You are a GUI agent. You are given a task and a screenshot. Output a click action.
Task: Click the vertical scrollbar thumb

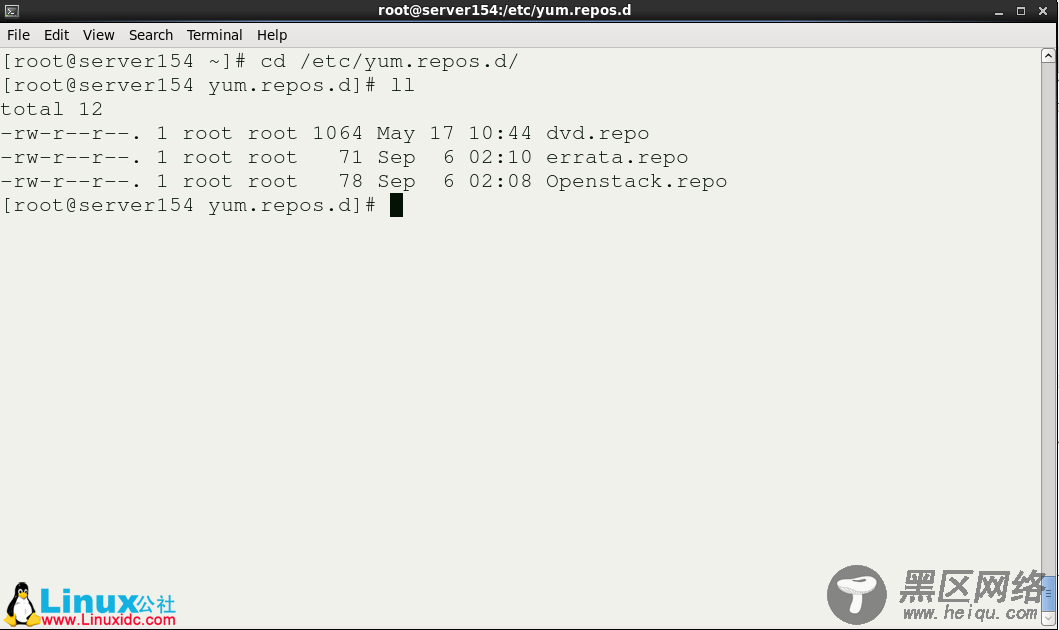click(1048, 593)
